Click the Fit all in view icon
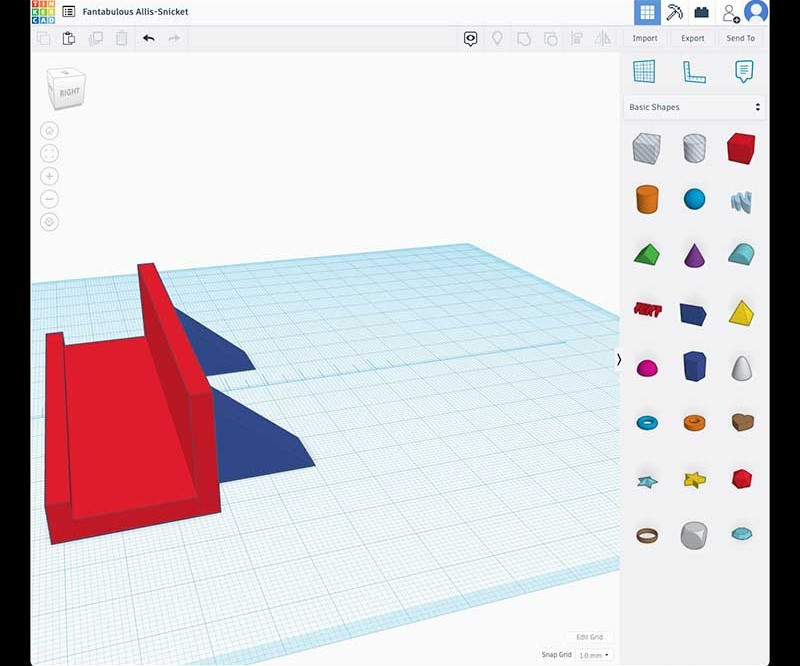Screen dimensions: 800x666 tap(50, 153)
